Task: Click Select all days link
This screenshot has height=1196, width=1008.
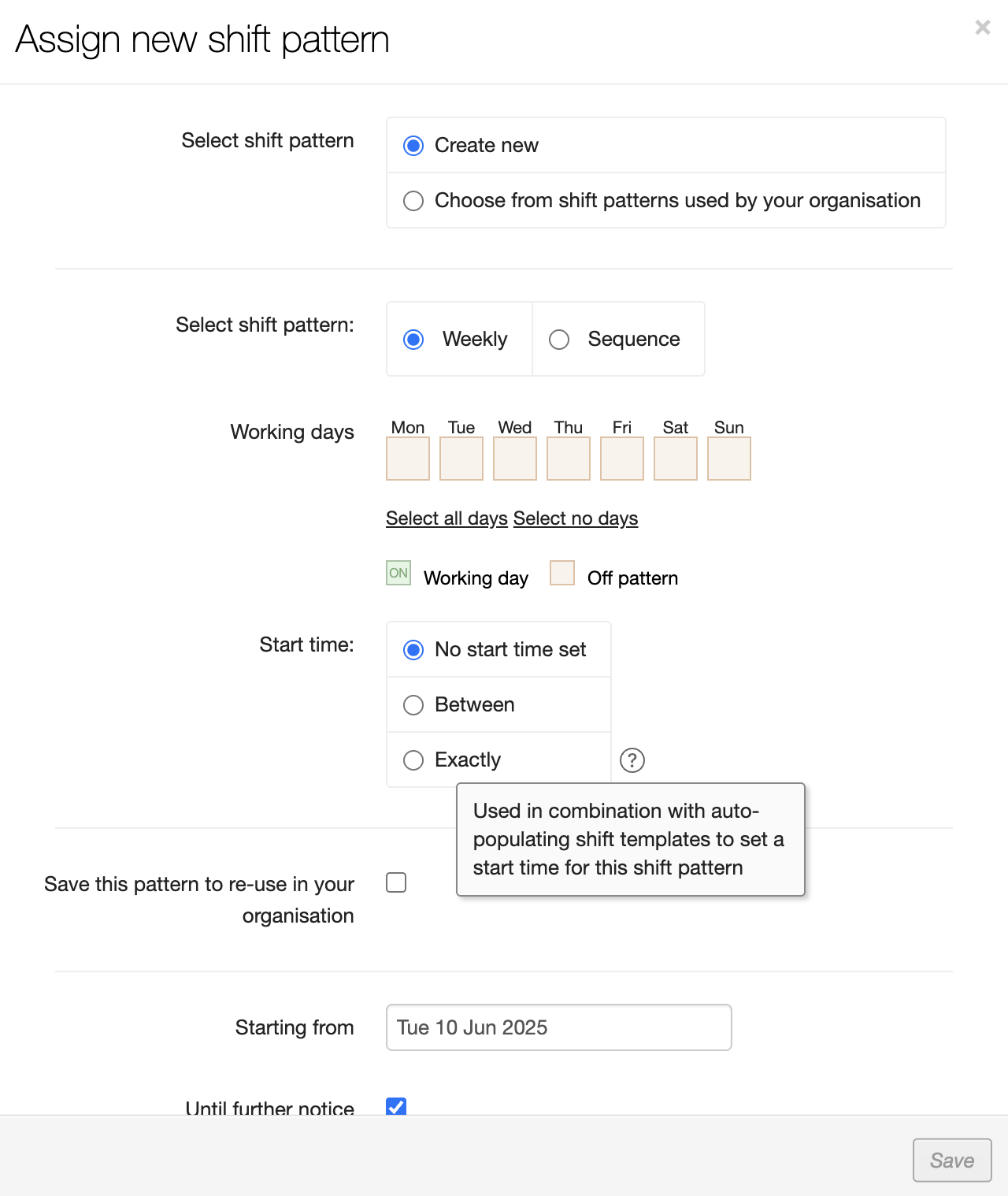Action: [x=447, y=518]
